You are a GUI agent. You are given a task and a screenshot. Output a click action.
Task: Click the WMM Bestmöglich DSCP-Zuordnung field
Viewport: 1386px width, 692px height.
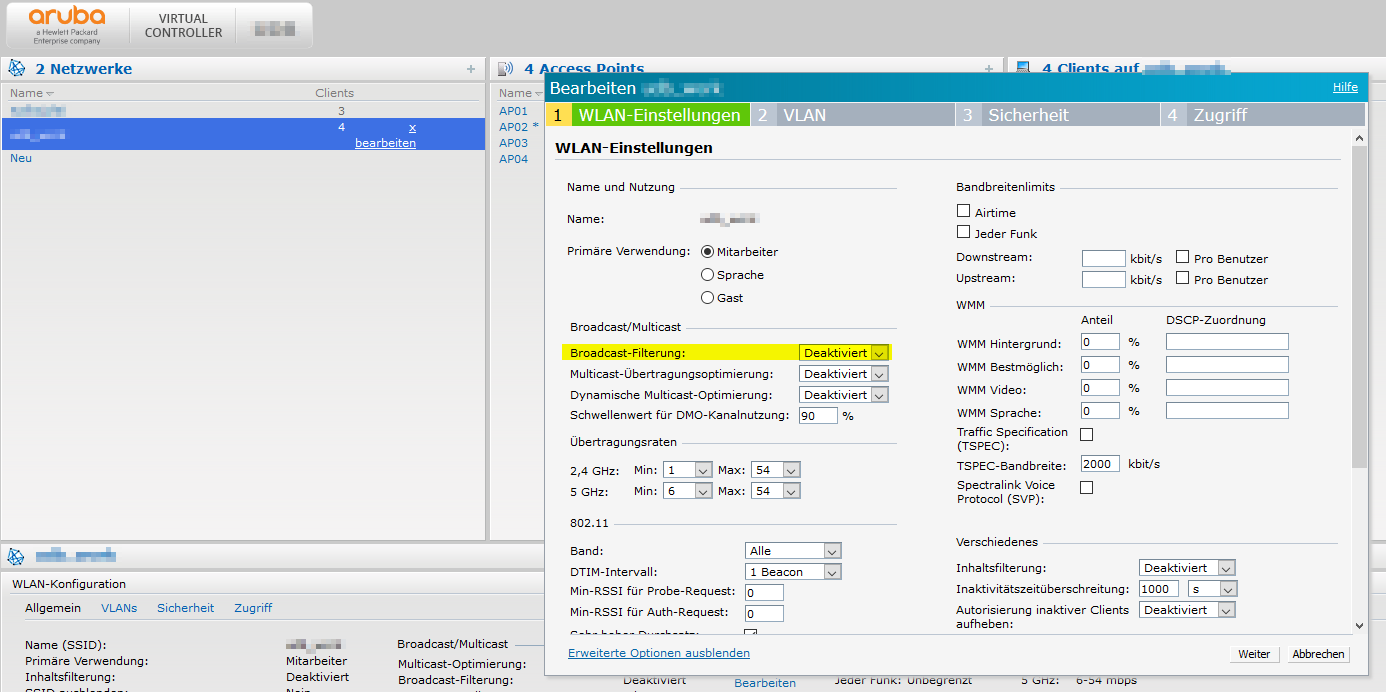pos(1227,365)
